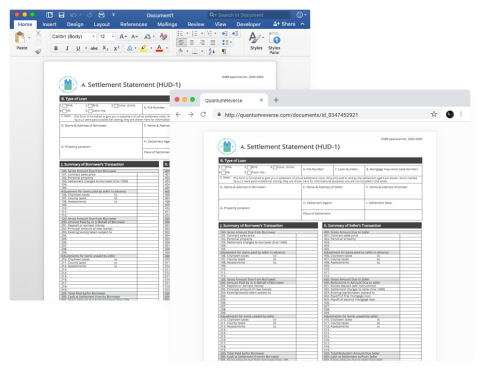Viewport: 480px width, 370px height.
Task: Click the Numbering list icon
Action: (195, 33)
